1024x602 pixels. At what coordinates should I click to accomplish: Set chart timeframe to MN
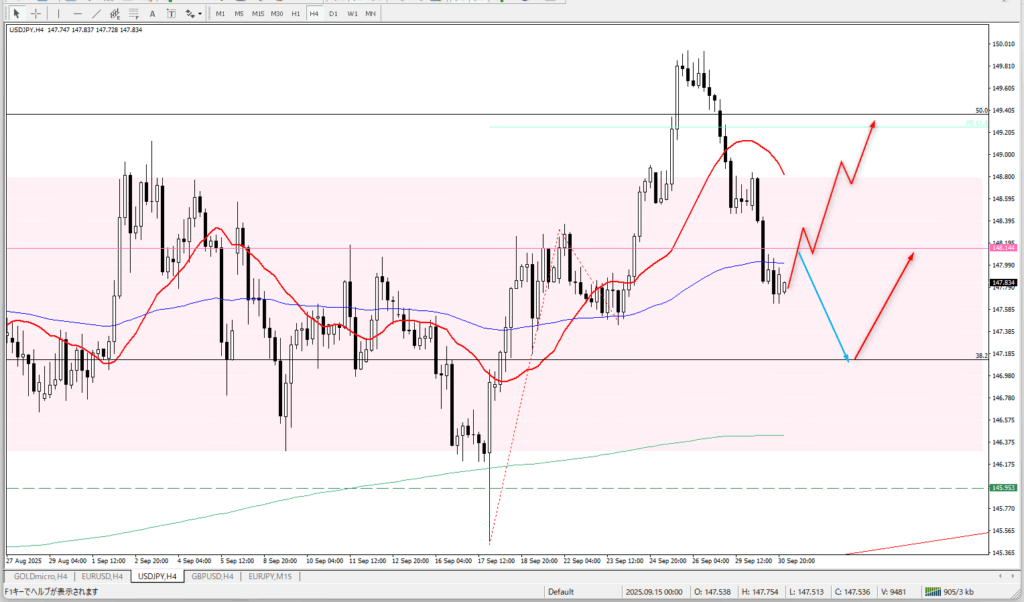pos(370,13)
